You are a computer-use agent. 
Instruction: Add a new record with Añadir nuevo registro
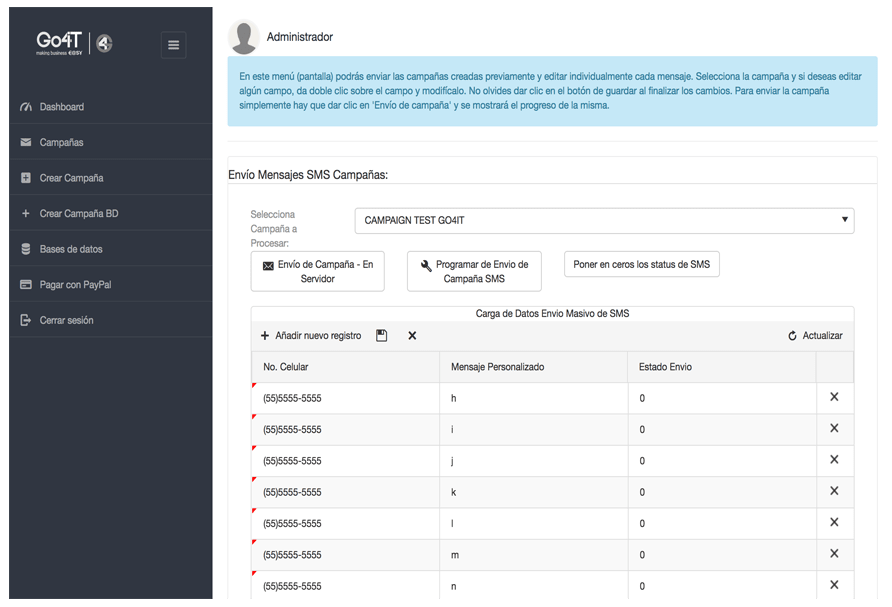click(x=311, y=336)
